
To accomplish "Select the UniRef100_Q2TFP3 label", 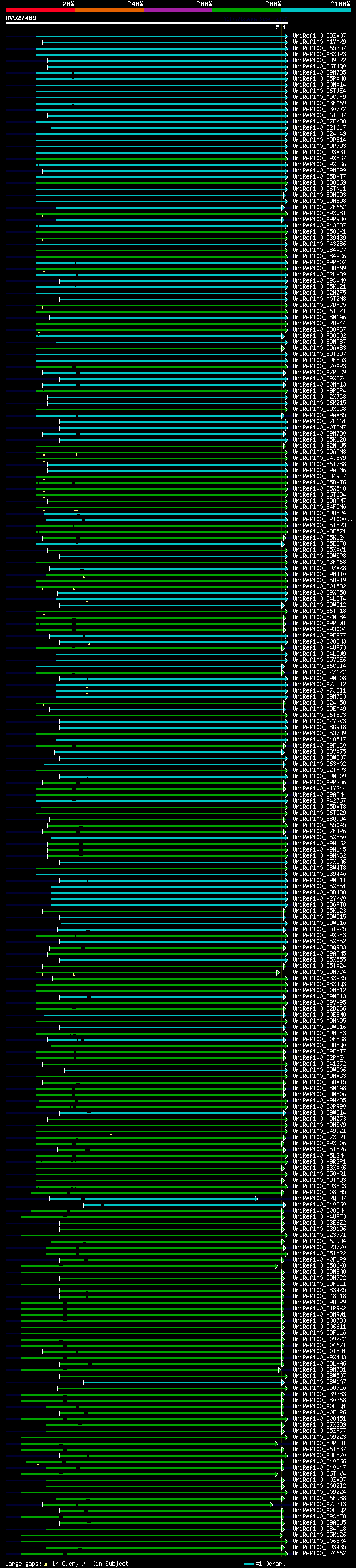I will coord(319,770).
